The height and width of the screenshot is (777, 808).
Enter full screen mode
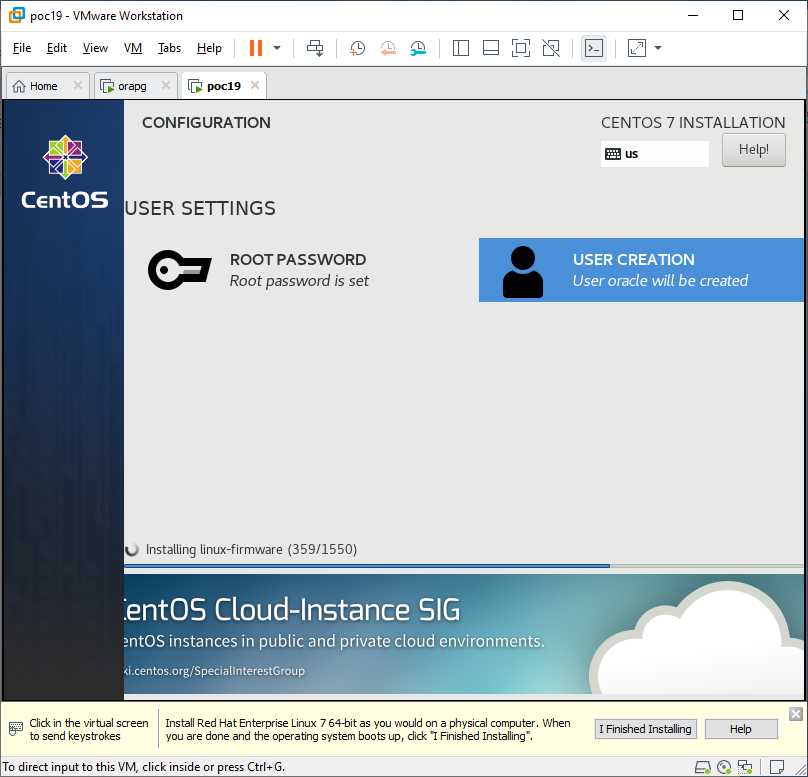[x=520, y=48]
